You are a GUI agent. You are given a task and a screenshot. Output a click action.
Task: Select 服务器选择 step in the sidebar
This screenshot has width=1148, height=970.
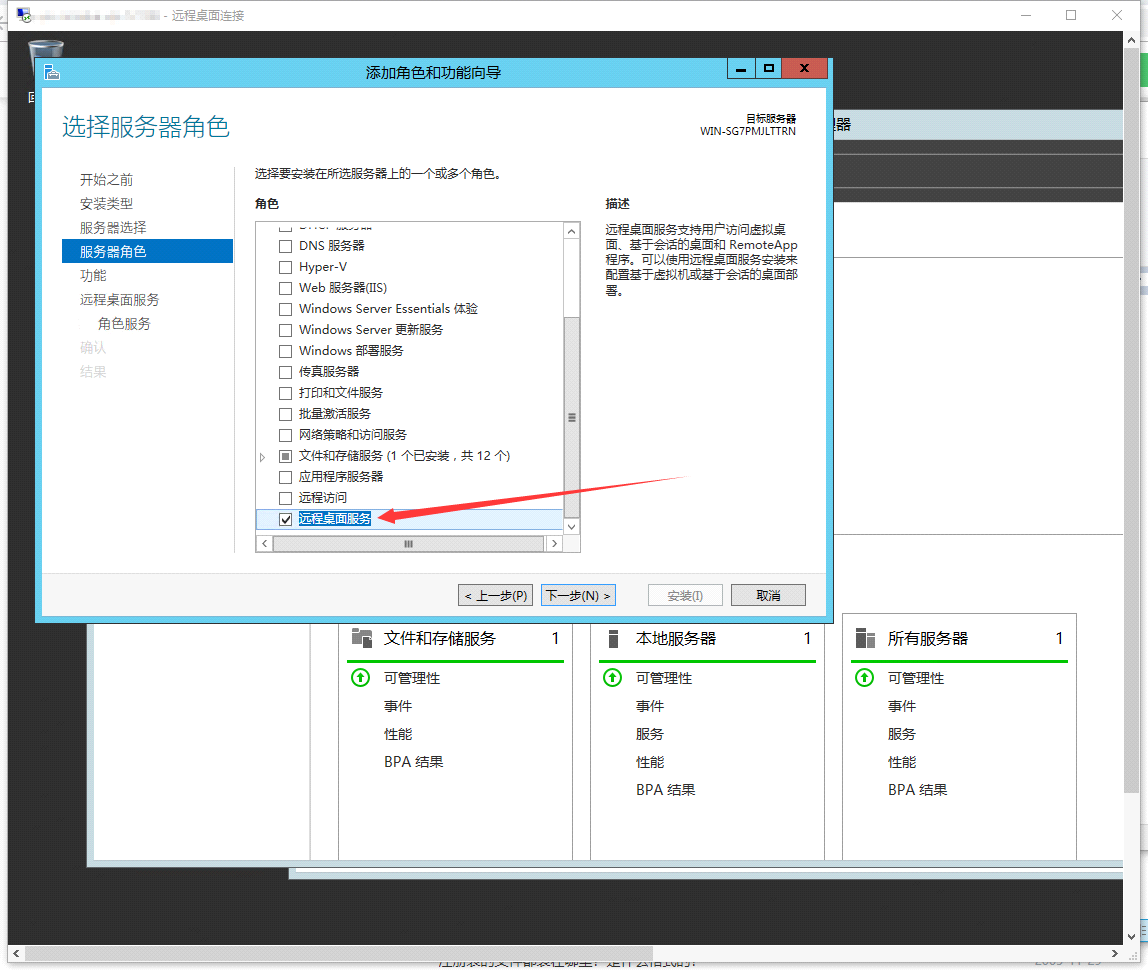click(x=113, y=227)
